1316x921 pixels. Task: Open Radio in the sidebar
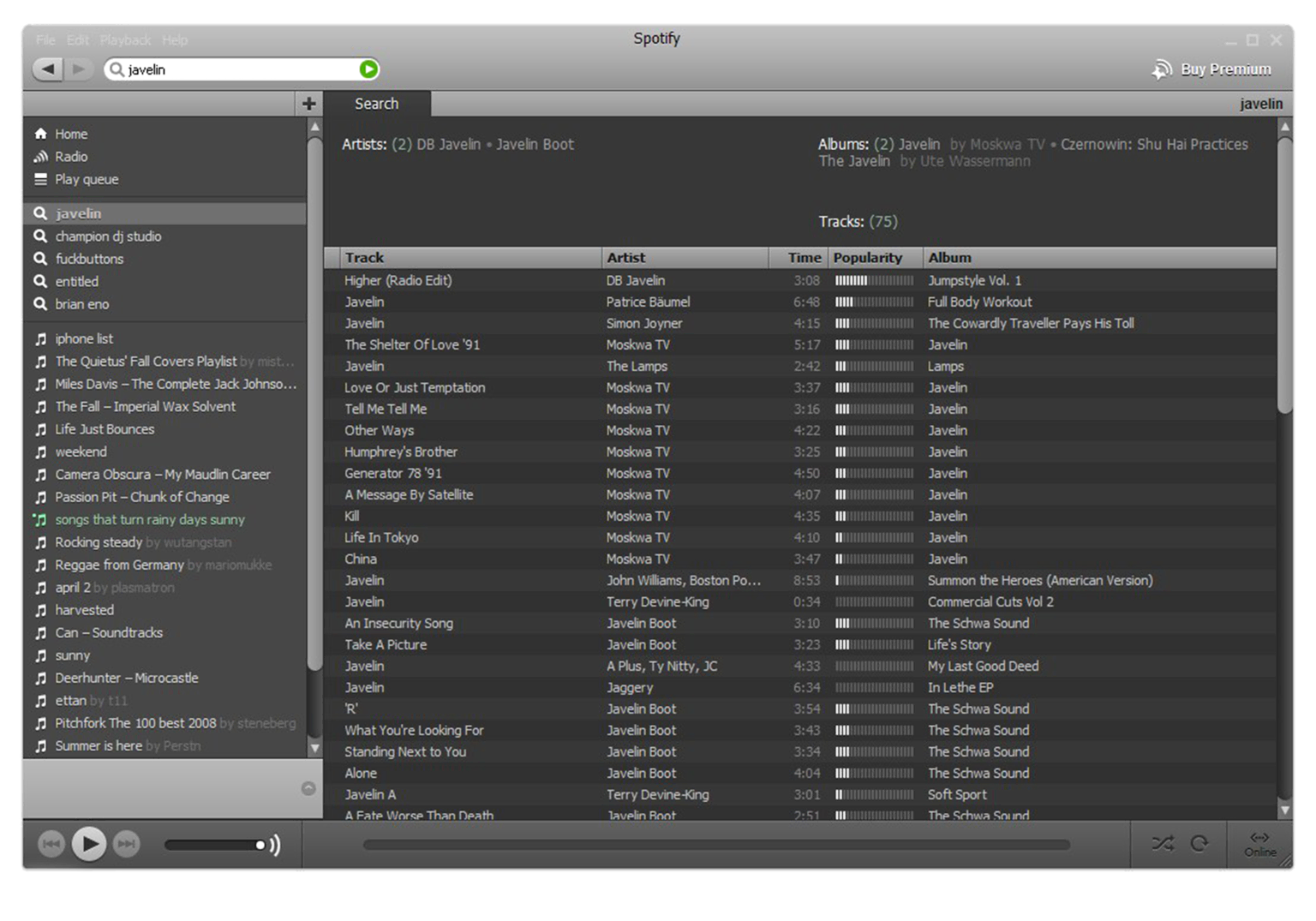pos(71,156)
